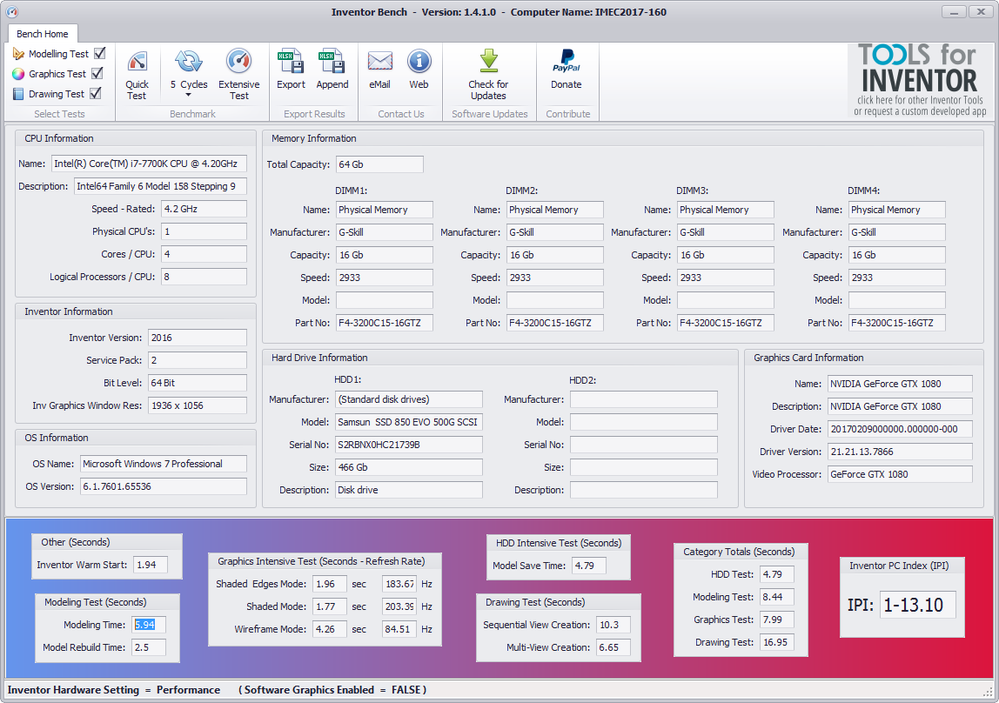Close the Inventor Bench window
The image size is (999, 703).
click(981, 12)
